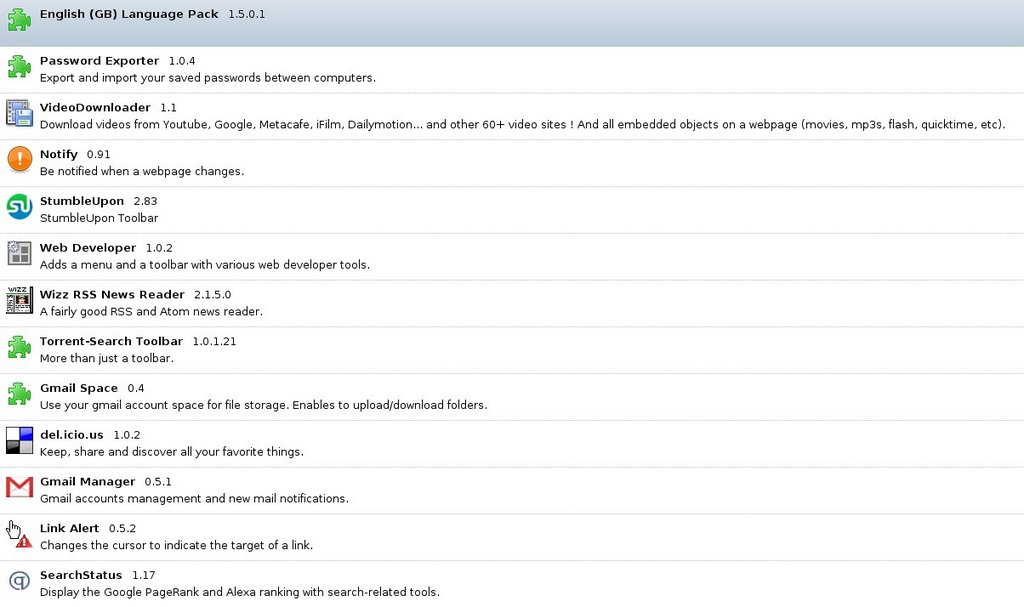The width and height of the screenshot is (1024, 607).
Task: Select the StumbleUpon extension name
Action: click(82, 201)
